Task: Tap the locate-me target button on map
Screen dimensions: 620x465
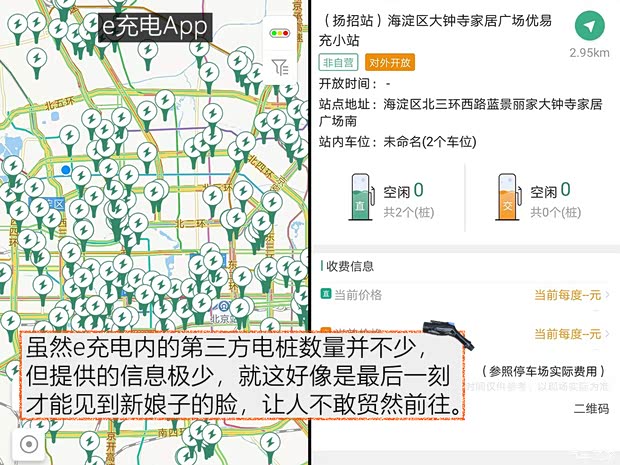Action: [x=29, y=444]
